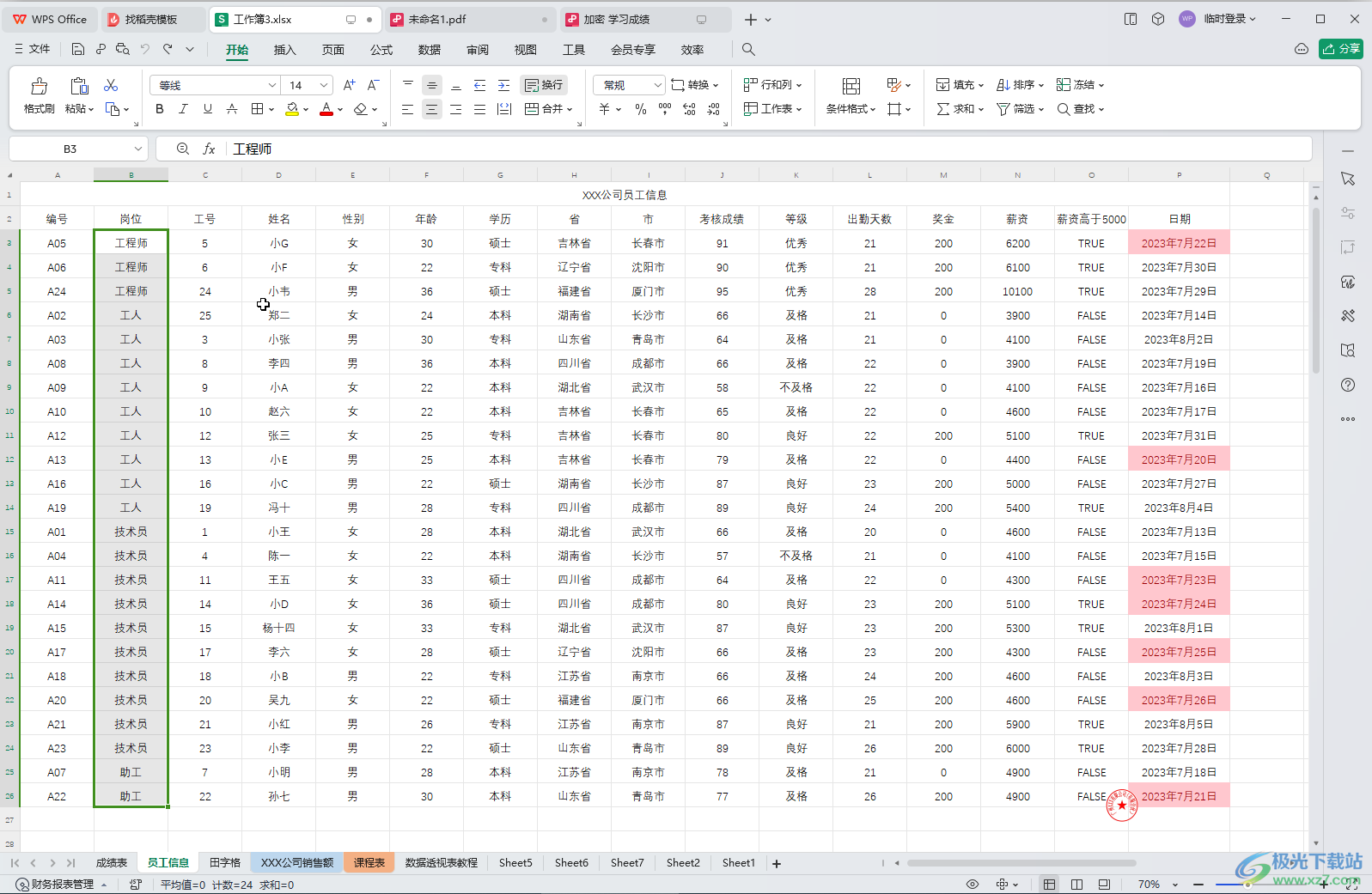The image size is (1372, 894).
Task: Click the search magnifier icon beside ribbon tabs
Action: tap(748, 50)
